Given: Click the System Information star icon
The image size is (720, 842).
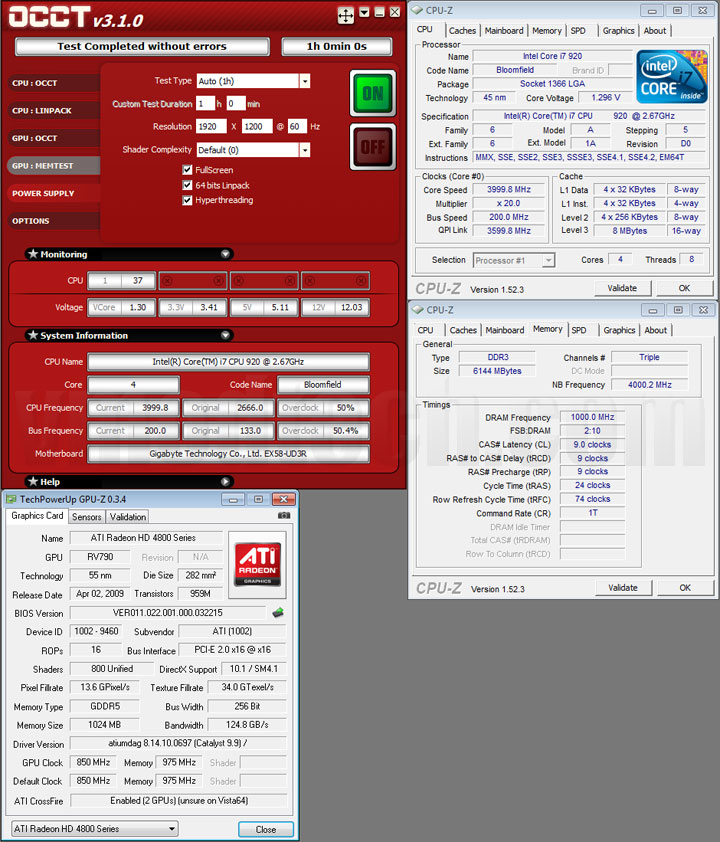Looking at the screenshot, I should click(33, 335).
